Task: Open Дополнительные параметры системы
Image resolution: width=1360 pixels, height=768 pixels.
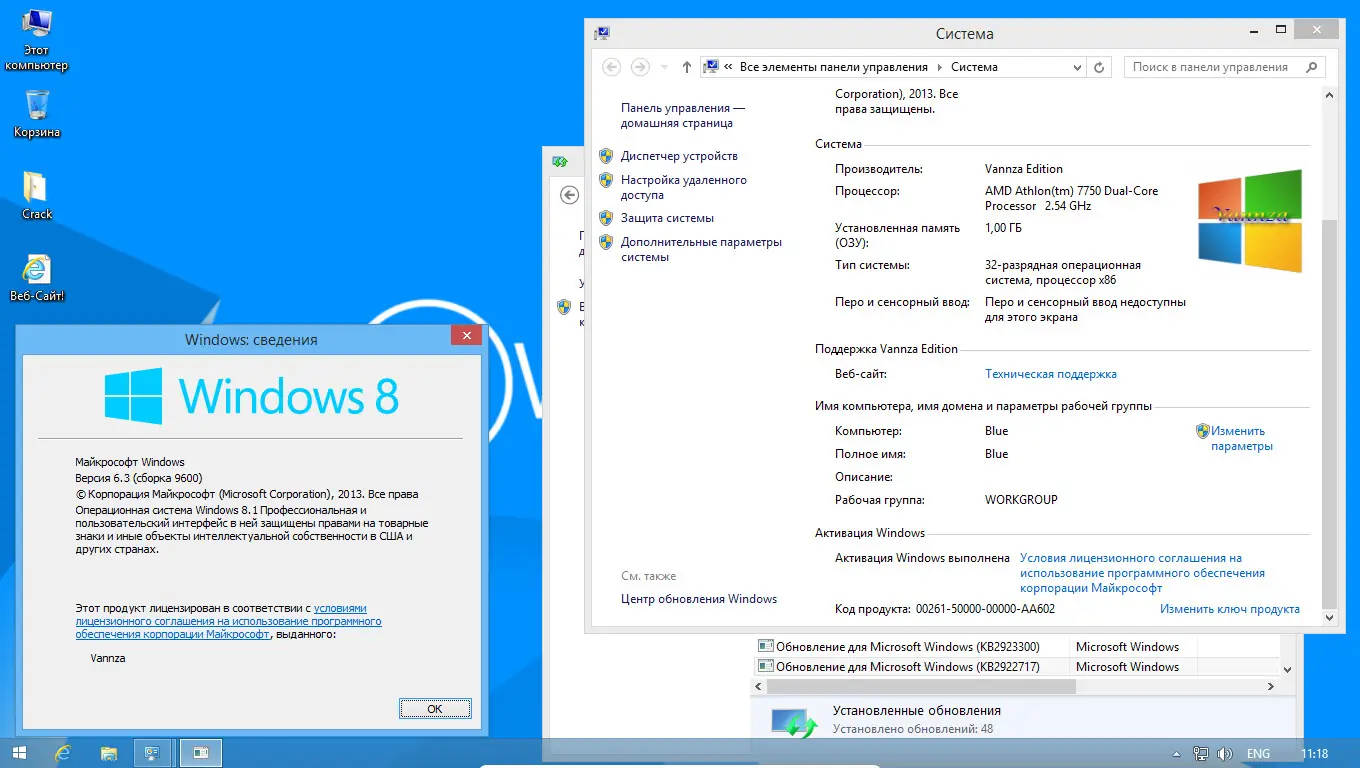Action: (701, 249)
